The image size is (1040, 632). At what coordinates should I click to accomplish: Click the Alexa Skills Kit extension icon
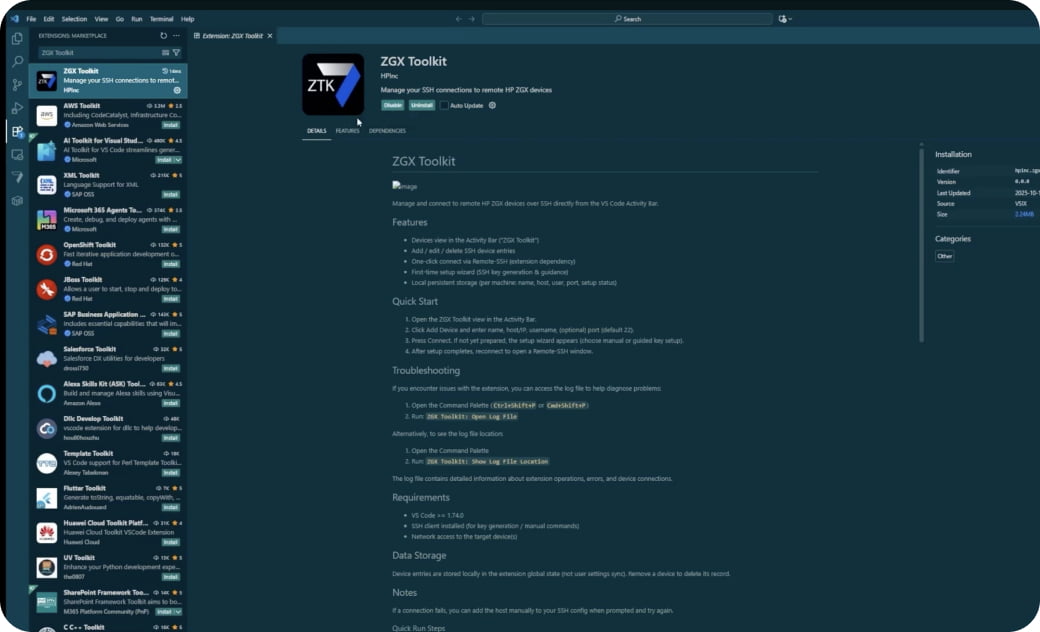46,394
